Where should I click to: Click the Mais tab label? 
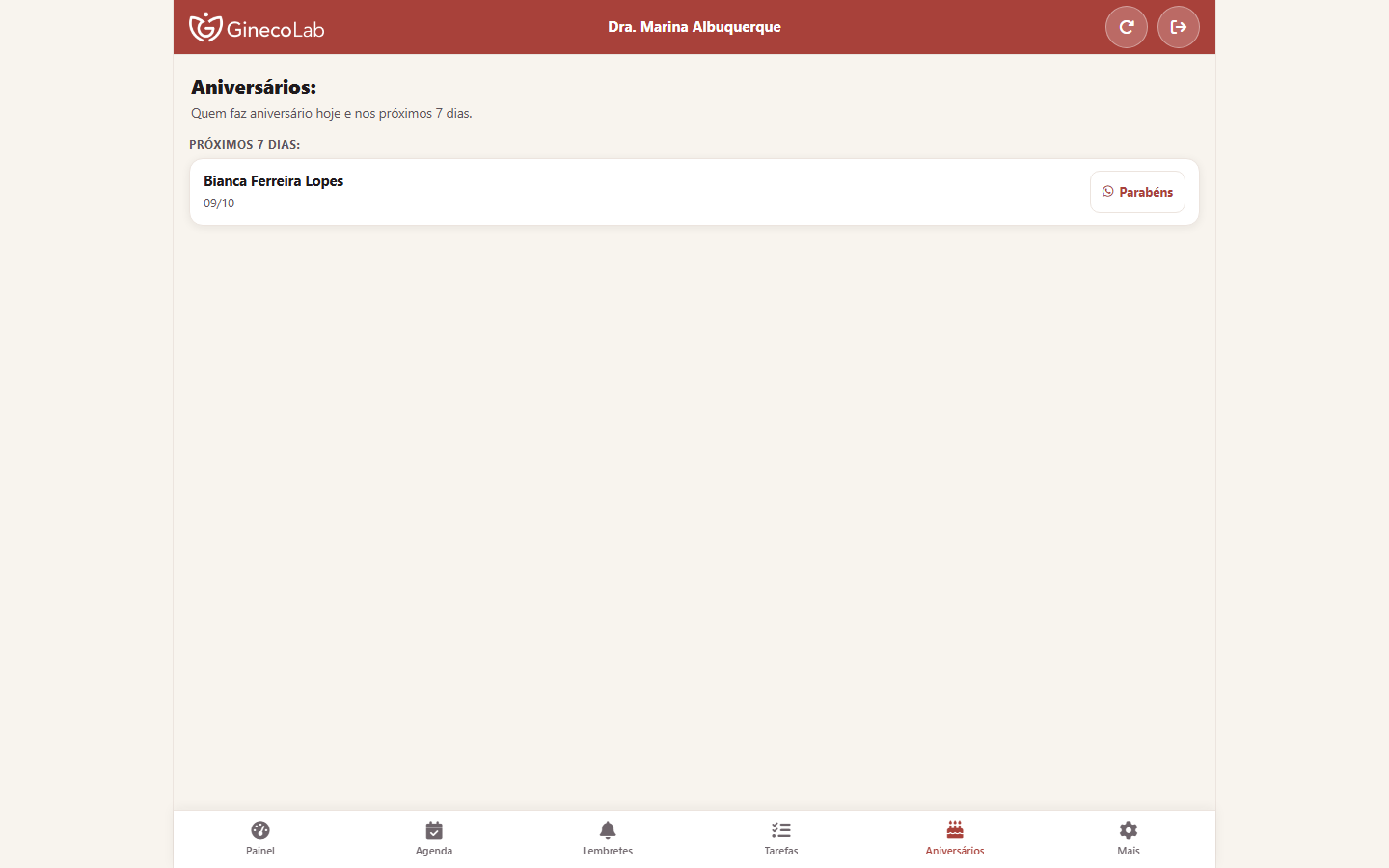[x=1129, y=851]
